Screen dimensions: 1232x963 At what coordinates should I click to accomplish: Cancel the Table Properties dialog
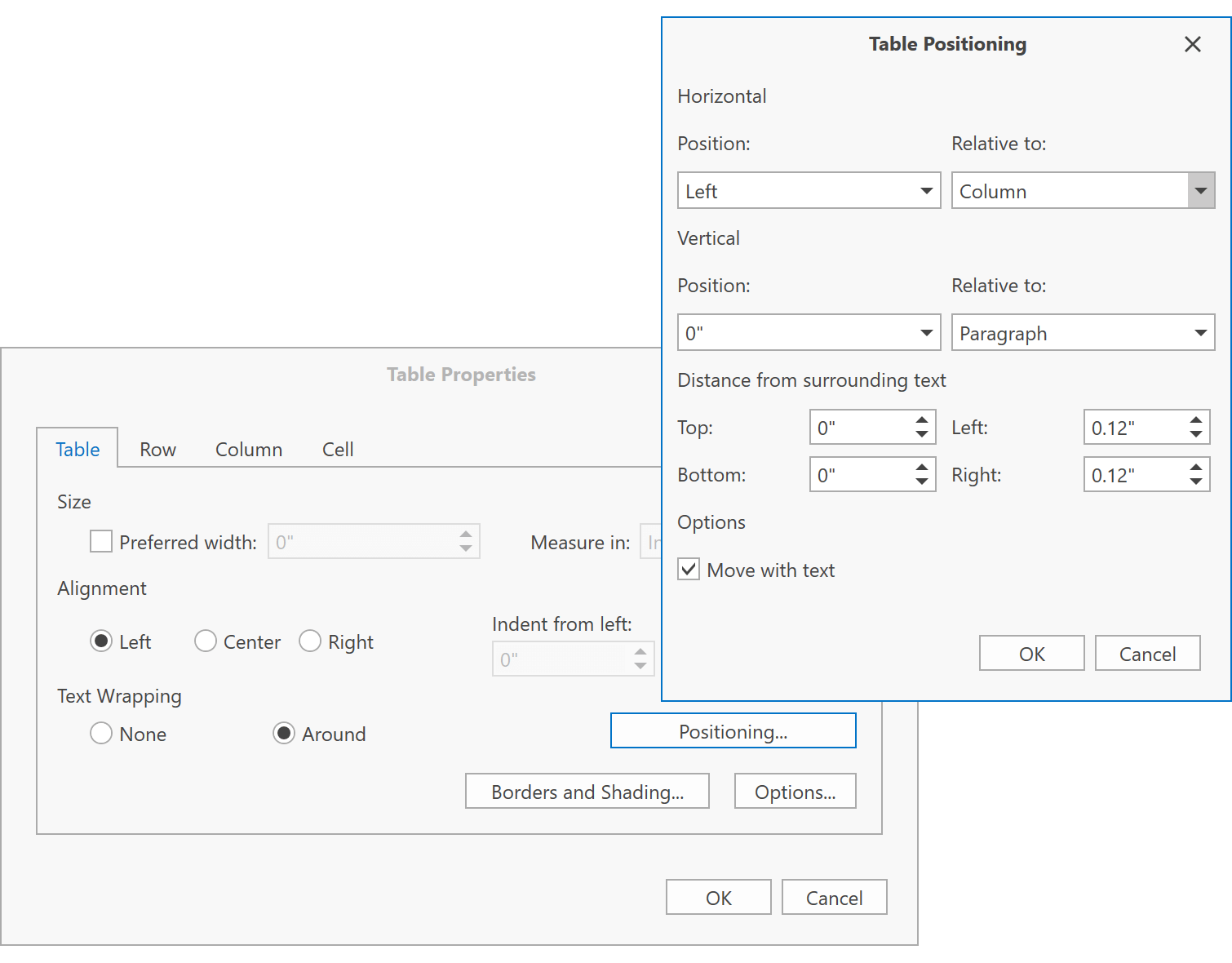coord(834,897)
